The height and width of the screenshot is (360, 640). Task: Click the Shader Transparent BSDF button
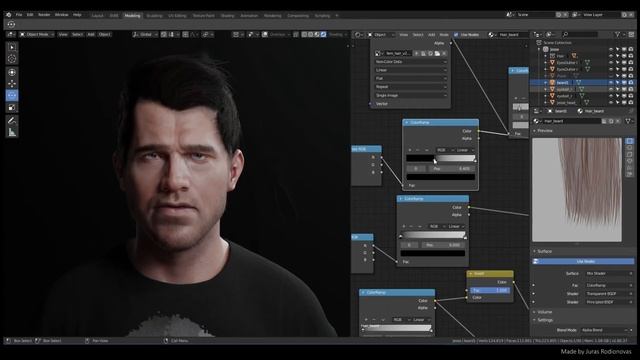click(609, 294)
